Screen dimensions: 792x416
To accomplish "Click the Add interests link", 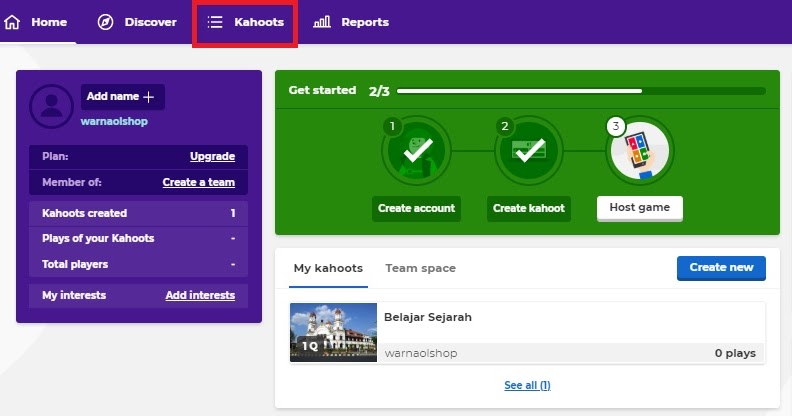I will (200, 295).
